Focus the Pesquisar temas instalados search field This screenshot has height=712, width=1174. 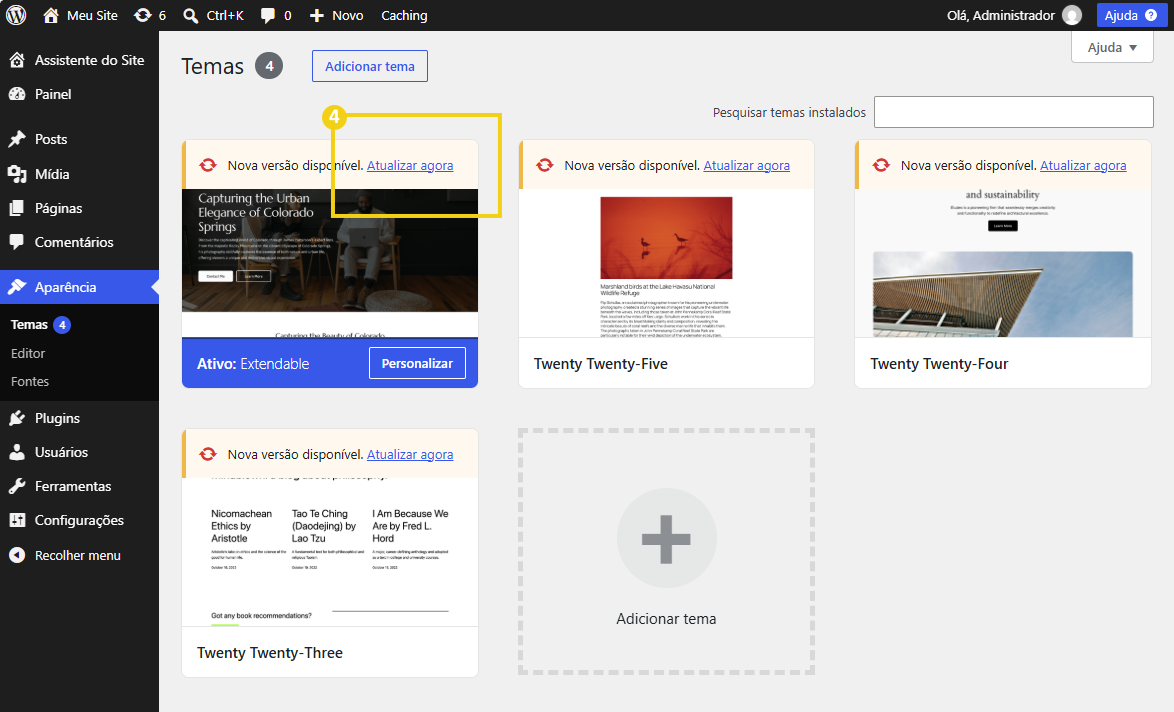(1013, 112)
